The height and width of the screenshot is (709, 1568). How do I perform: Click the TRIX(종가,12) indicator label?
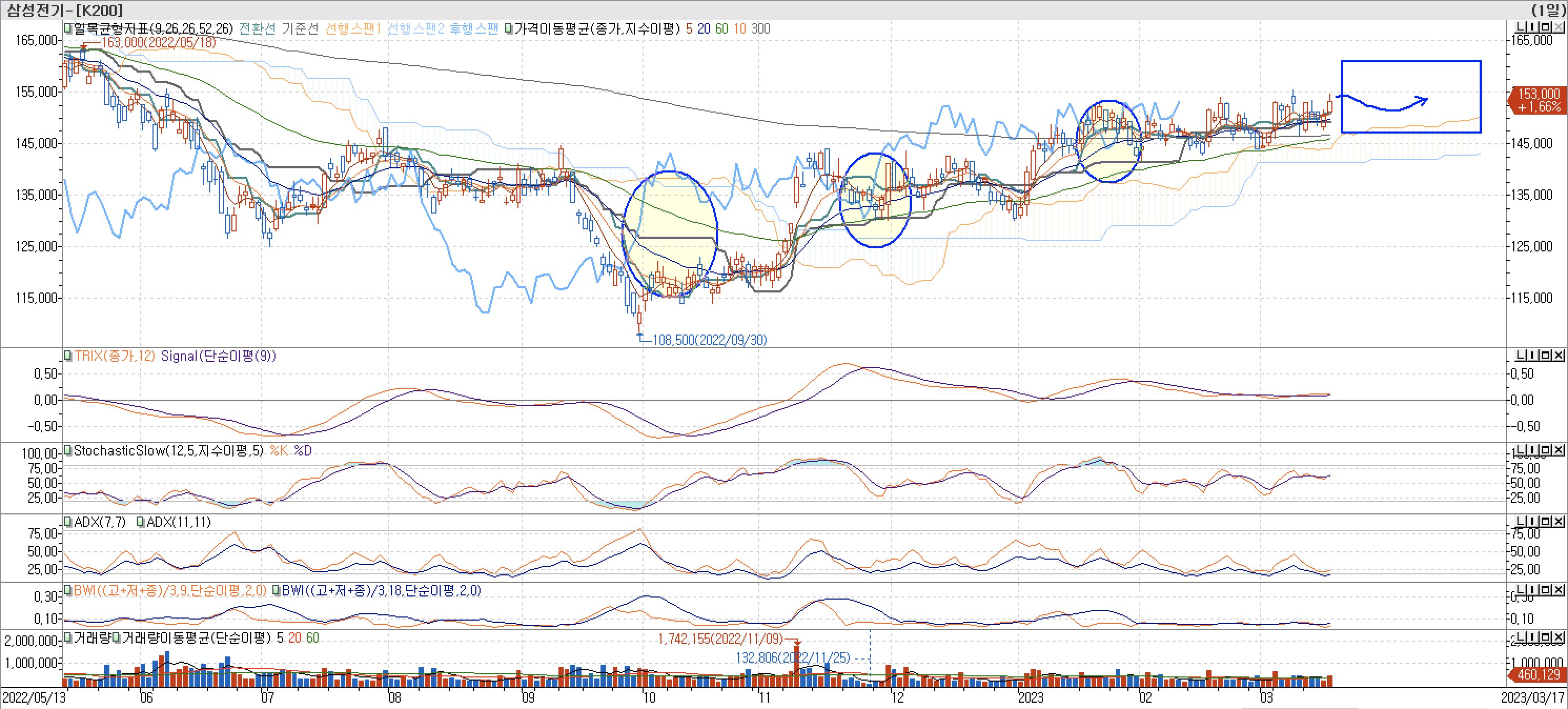click(x=115, y=356)
